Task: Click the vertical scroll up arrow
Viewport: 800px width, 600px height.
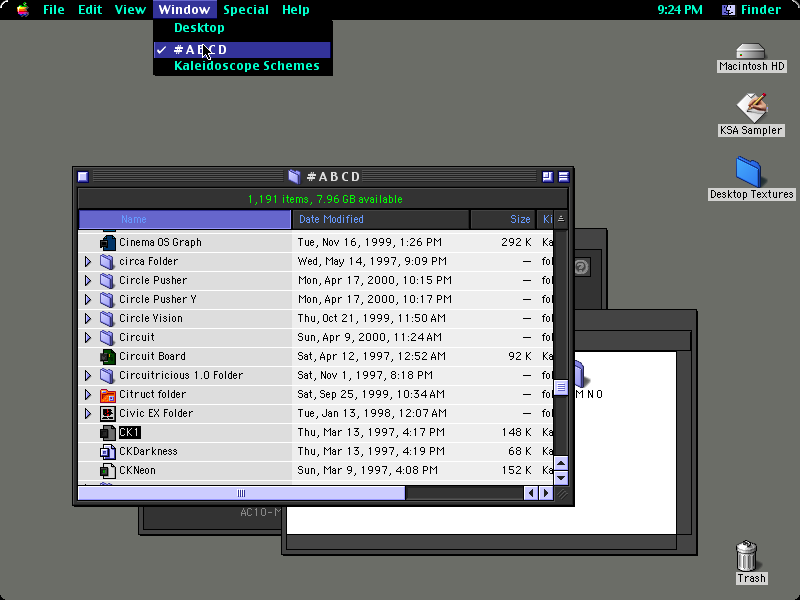Action: (x=561, y=463)
